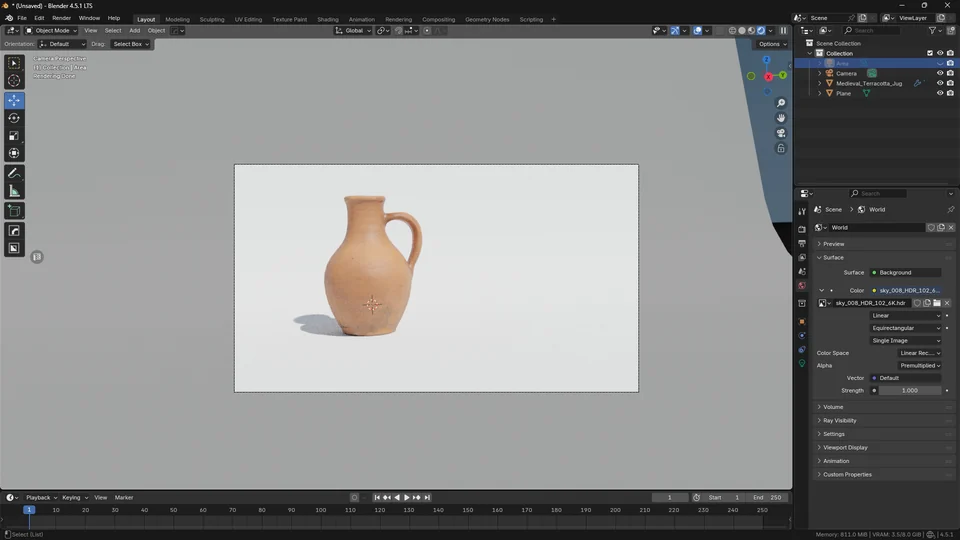
Task: Open the Output properties tab
Action: tap(802, 244)
